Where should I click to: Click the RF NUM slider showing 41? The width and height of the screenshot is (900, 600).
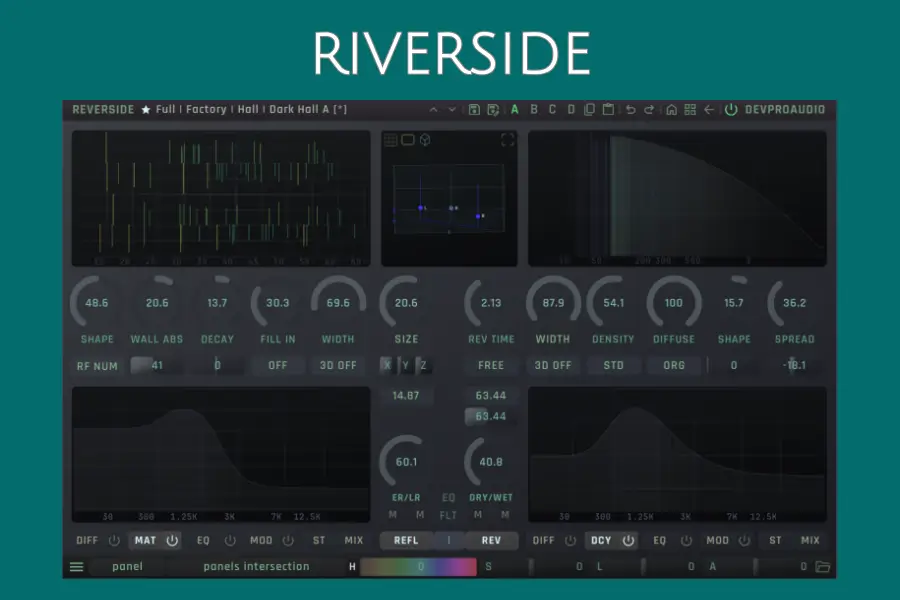click(x=157, y=365)
